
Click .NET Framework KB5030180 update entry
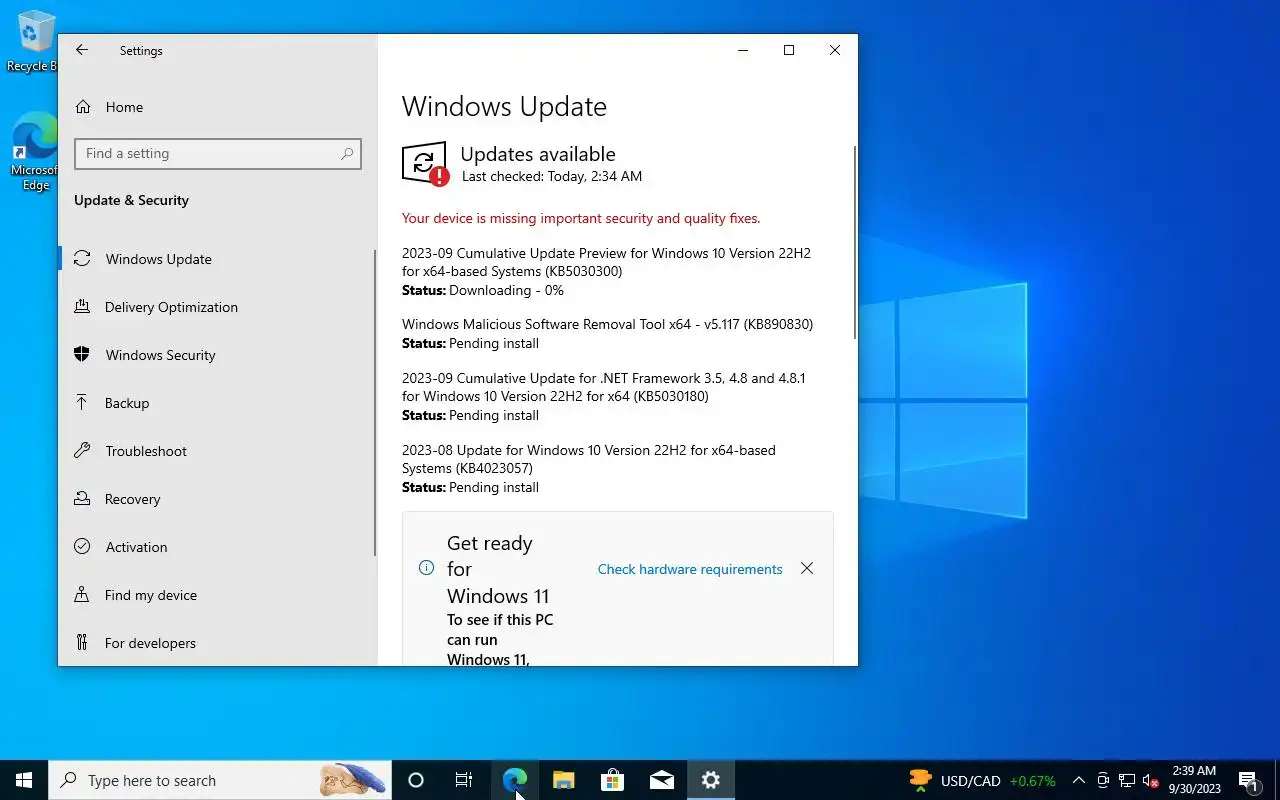tap(603, 387)
